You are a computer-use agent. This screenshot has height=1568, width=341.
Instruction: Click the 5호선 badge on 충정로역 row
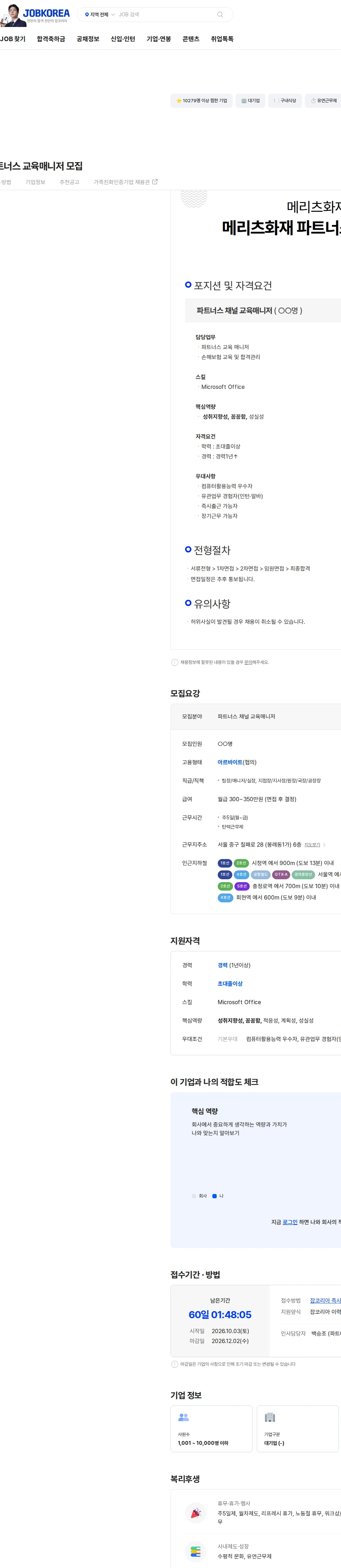click(242, 886)
